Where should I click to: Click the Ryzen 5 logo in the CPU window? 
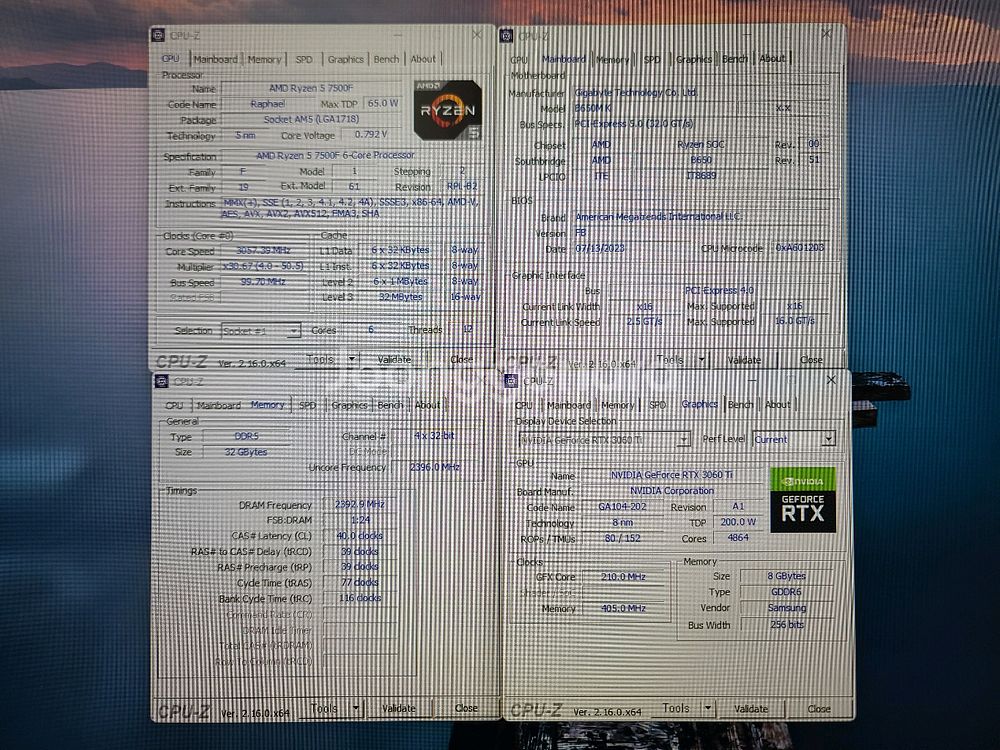[x=446, y=109]
